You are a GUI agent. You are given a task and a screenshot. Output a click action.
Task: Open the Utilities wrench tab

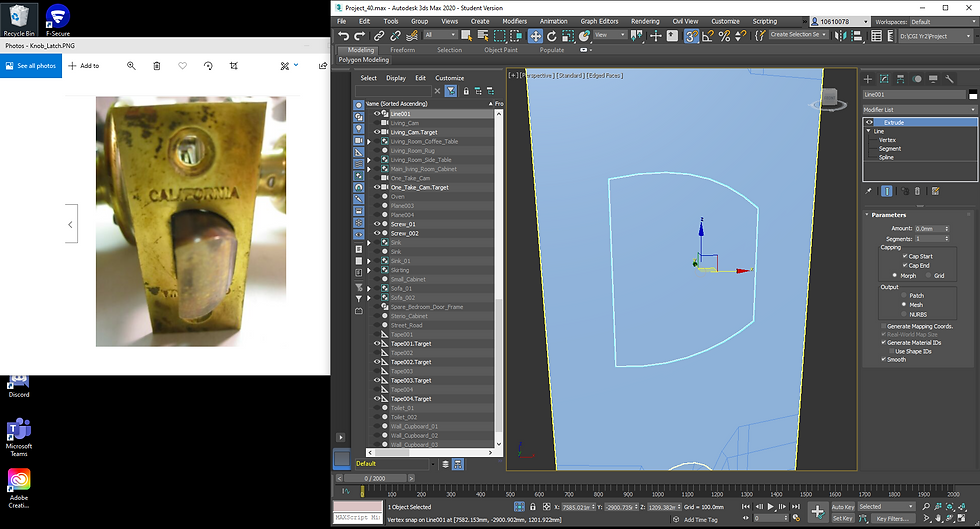[x=949, y=79]
